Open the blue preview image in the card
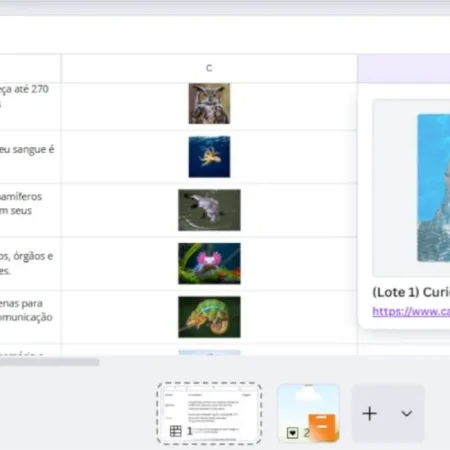 434,188
